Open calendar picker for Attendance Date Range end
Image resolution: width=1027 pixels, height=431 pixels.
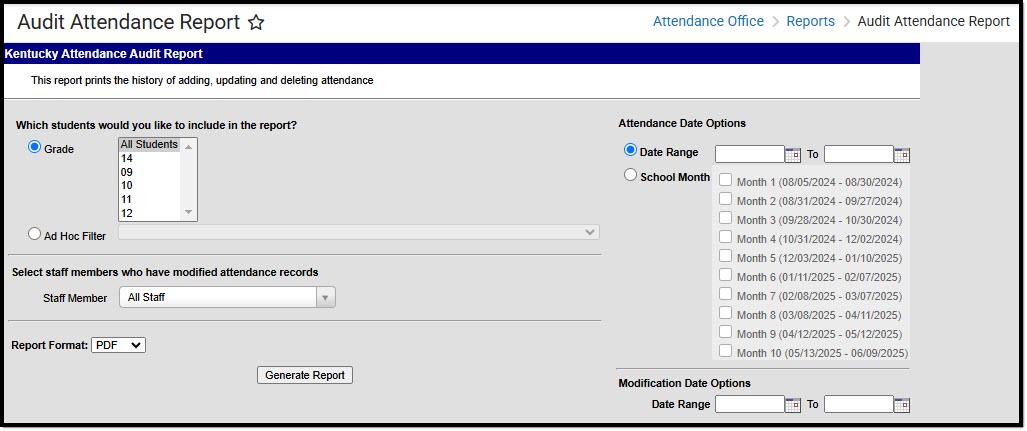coord(902,155)
